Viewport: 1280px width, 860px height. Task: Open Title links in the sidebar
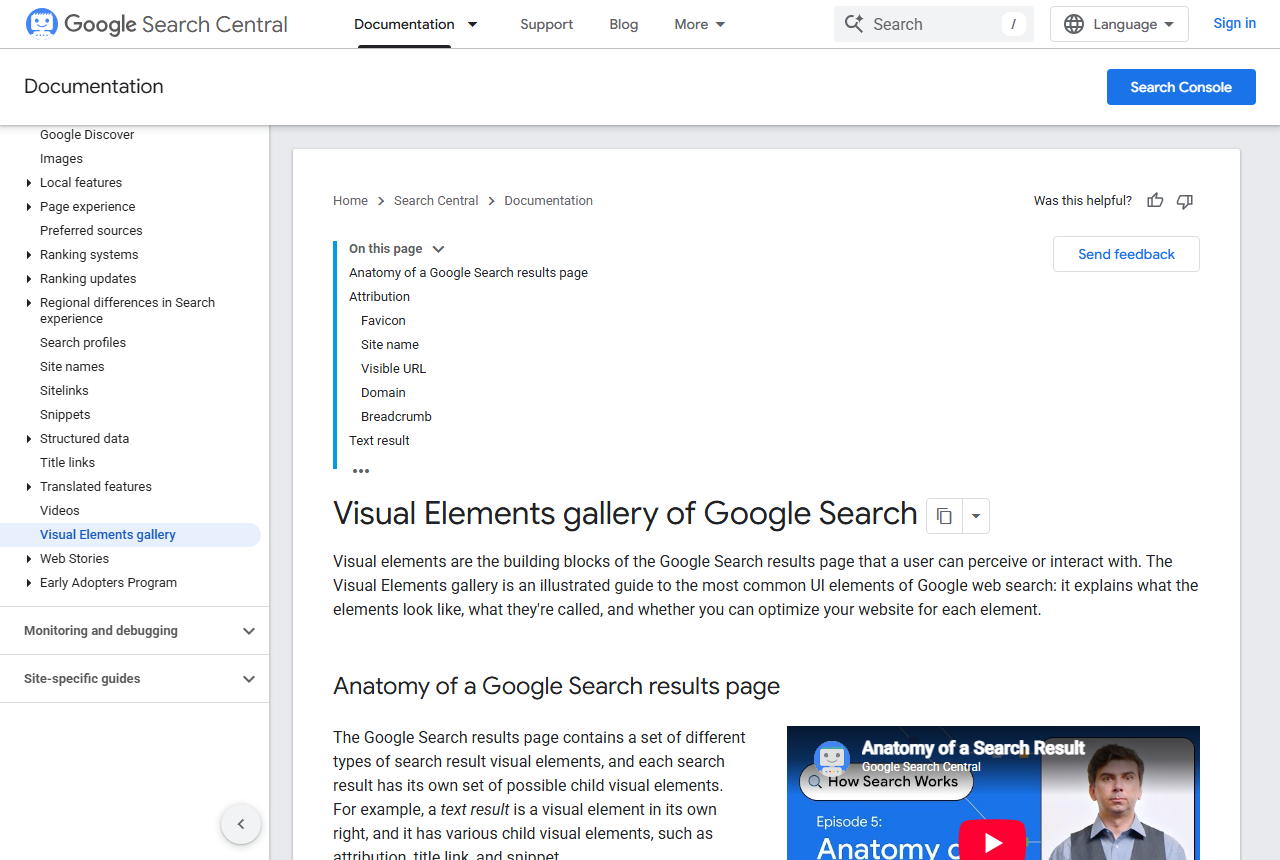[67, 463]
